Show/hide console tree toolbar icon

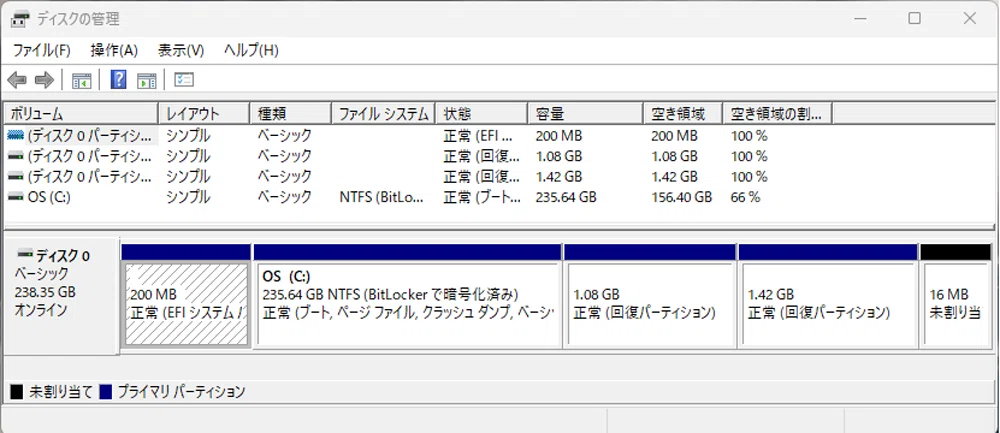82,80
